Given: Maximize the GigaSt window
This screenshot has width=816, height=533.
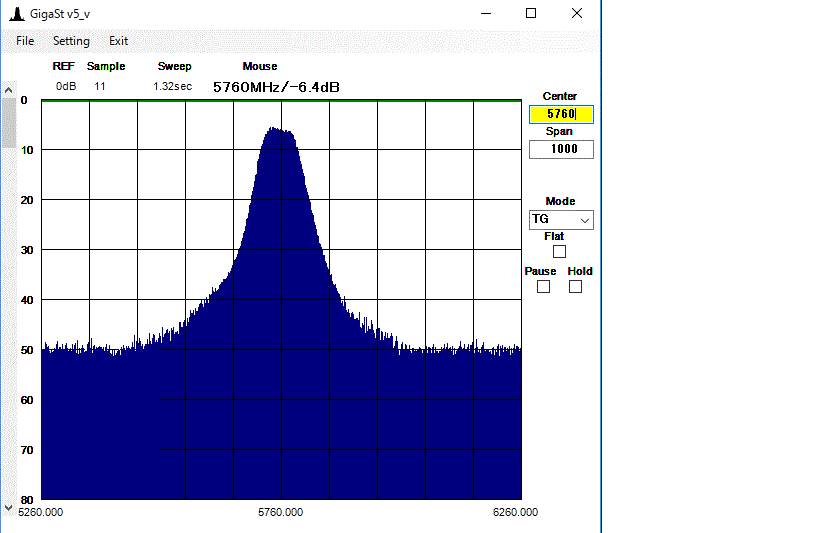Looking at the screenshot, I should coord(530,14).
